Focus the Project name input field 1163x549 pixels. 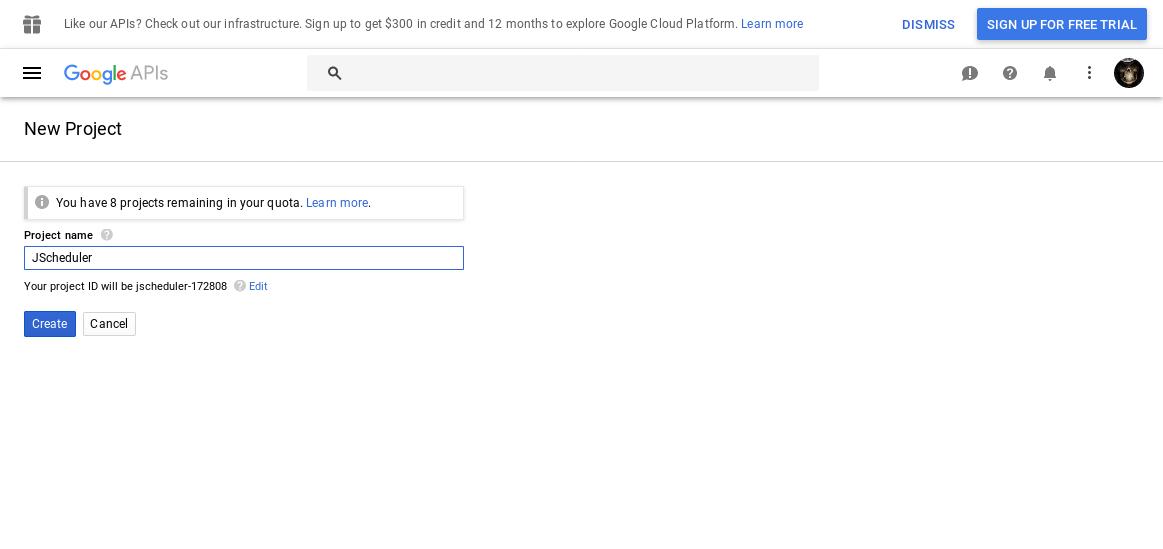tap(244, 258)
